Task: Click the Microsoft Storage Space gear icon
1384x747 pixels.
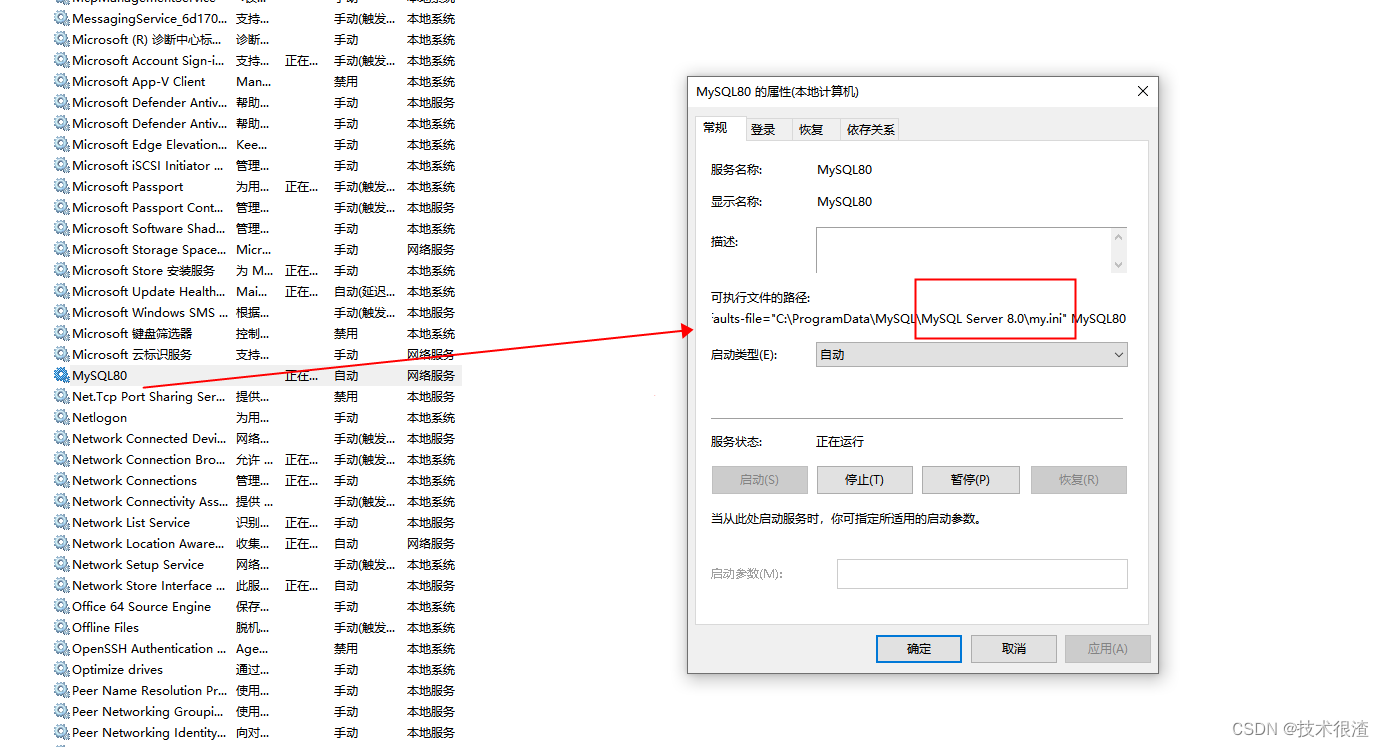Action: coord(61,250)
